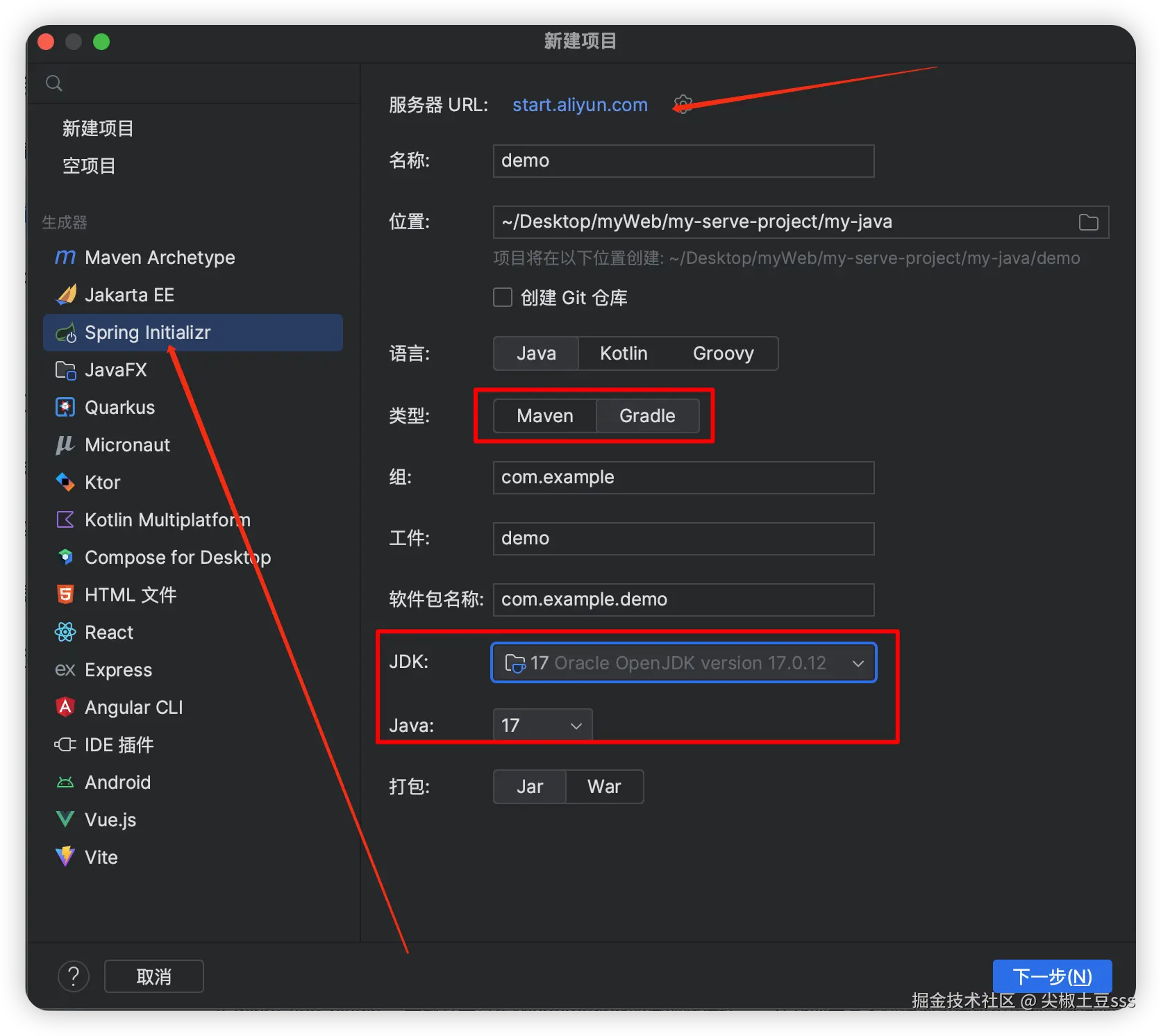Select the HTML 文件 generator
Image resolution: width=1161 pixels, height=1036 pixels.
[x=193, y=595]
